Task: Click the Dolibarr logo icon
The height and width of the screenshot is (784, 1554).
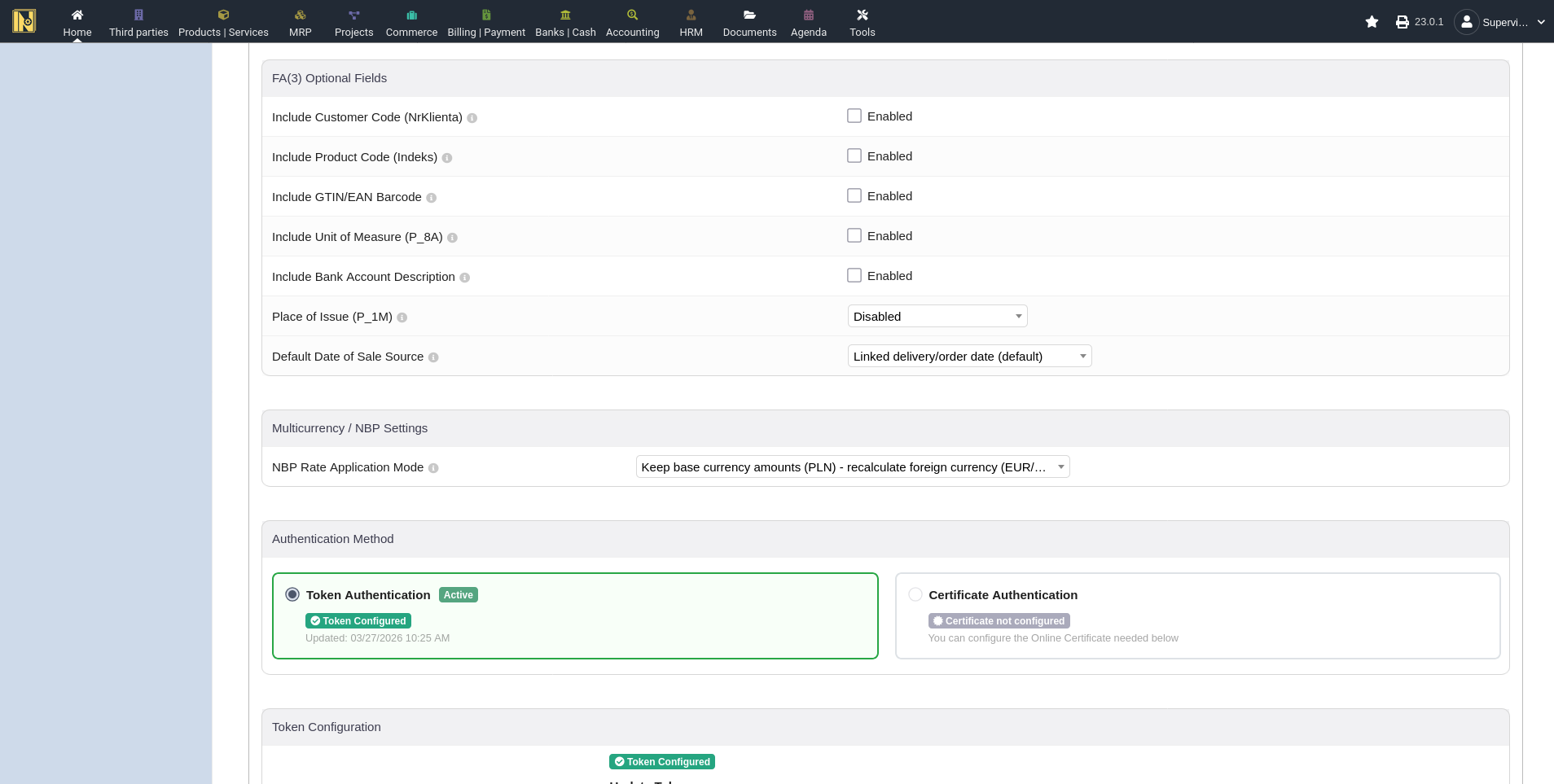Action: pyautogui.click(x=24, y=21)
